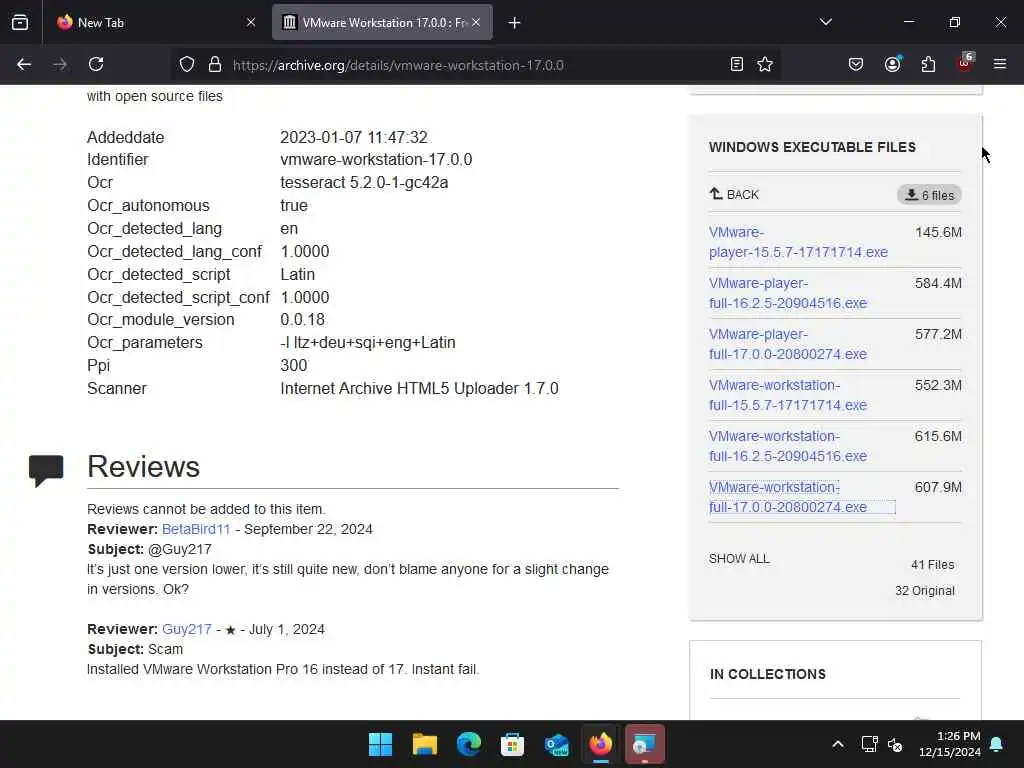Download VMware-player-15.5.7-17171714.exe
The image size is (1024, 768).
(798, 242)
